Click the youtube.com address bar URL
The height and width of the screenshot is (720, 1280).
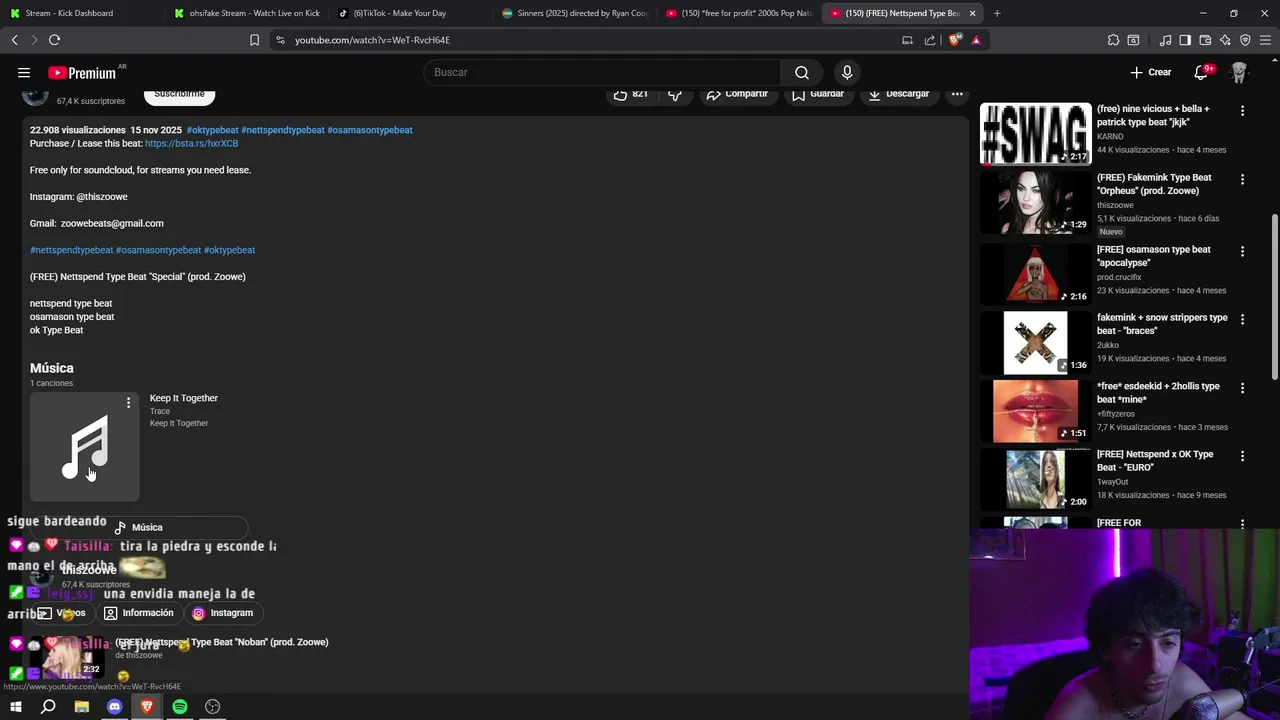coord(372,40)
